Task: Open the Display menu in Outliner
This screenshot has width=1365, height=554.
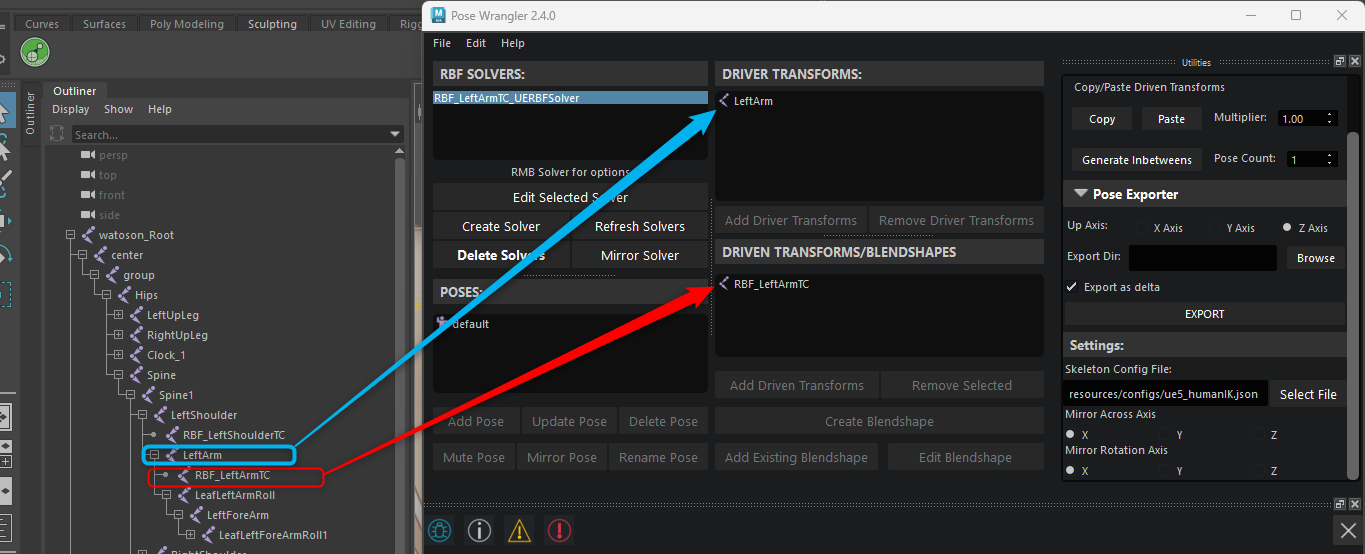Action: coord(71,109)
